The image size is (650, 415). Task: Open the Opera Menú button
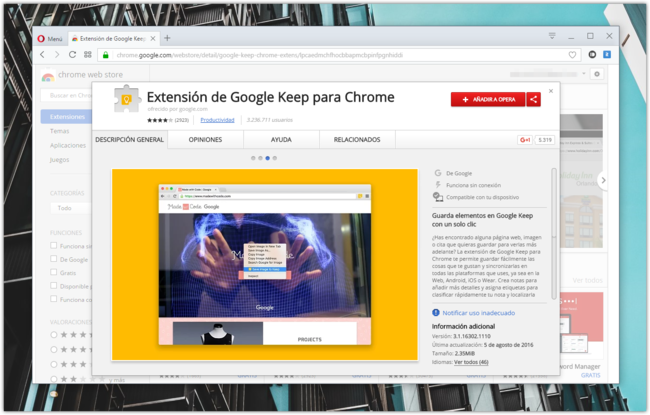(50, 39)
